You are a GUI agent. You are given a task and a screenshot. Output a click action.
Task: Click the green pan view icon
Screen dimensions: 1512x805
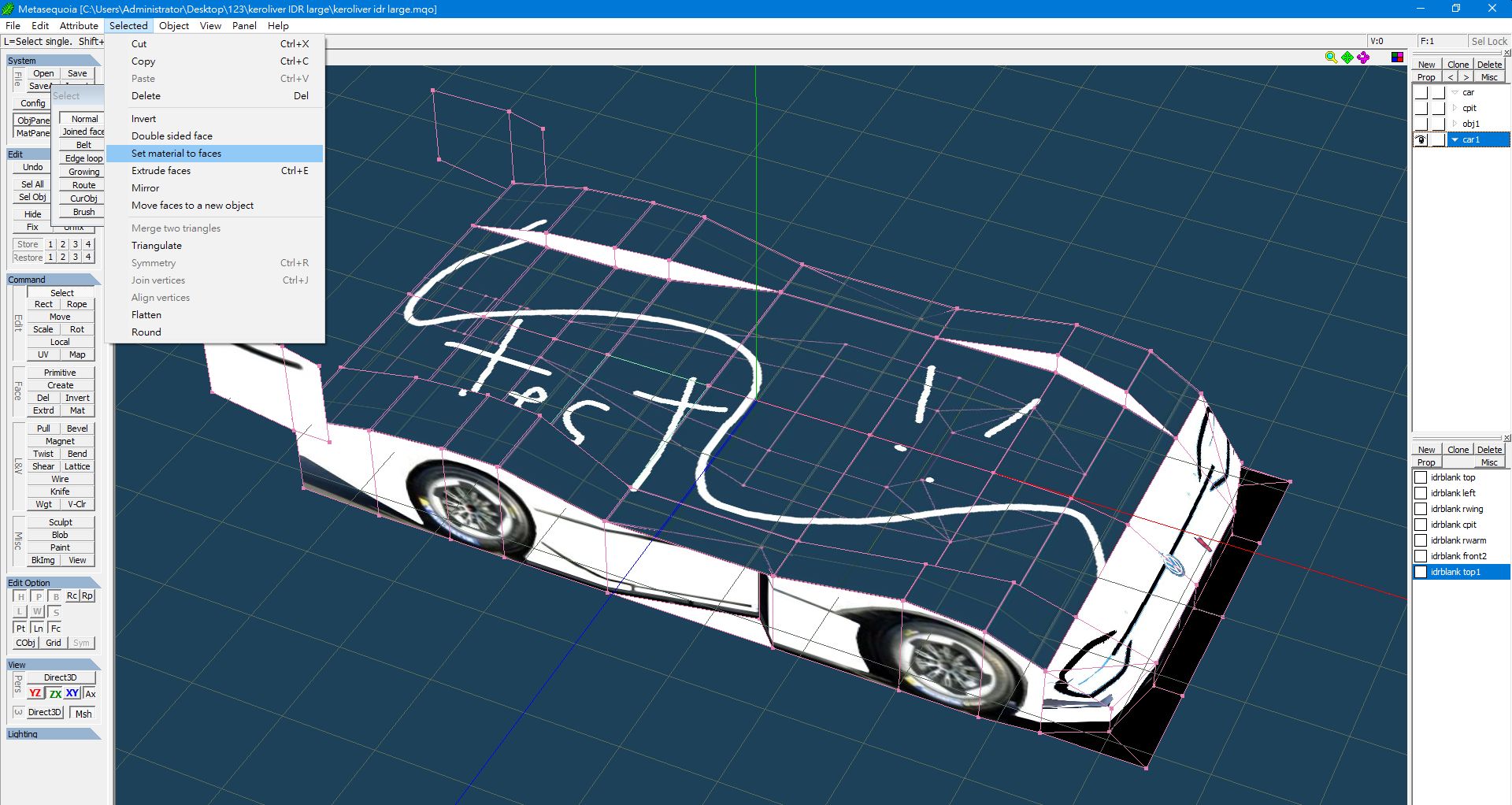click(x=1347, y=57)
